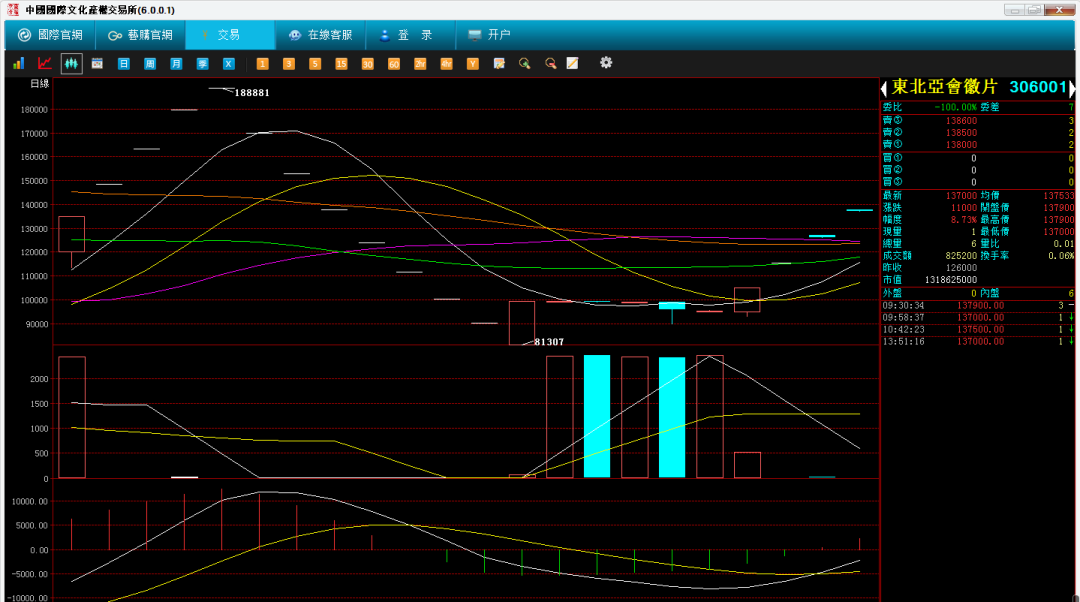Select sell level 3 price 138600
The image size is (1080, 602).
(x=961, y=121)
